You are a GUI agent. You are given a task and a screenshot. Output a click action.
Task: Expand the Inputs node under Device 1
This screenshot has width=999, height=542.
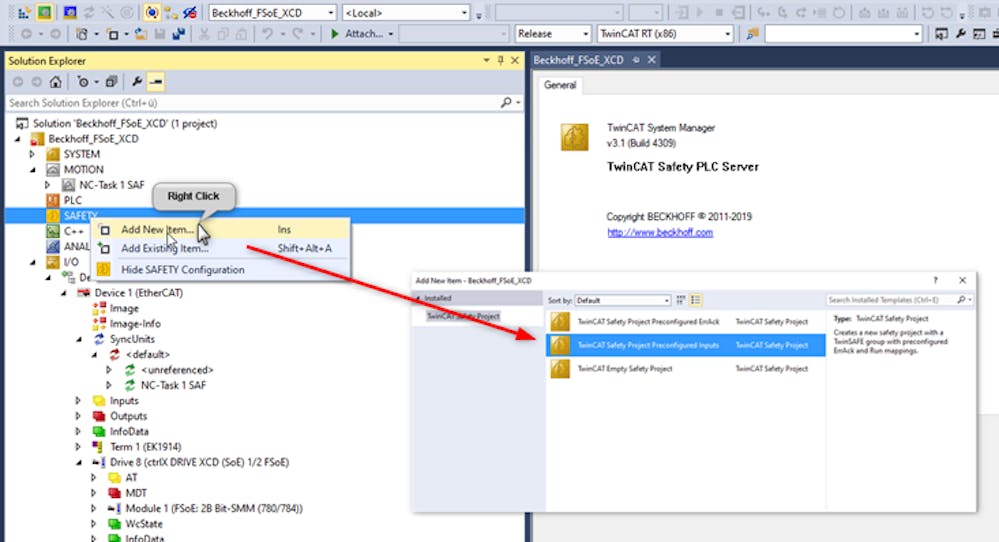[78, 401]
